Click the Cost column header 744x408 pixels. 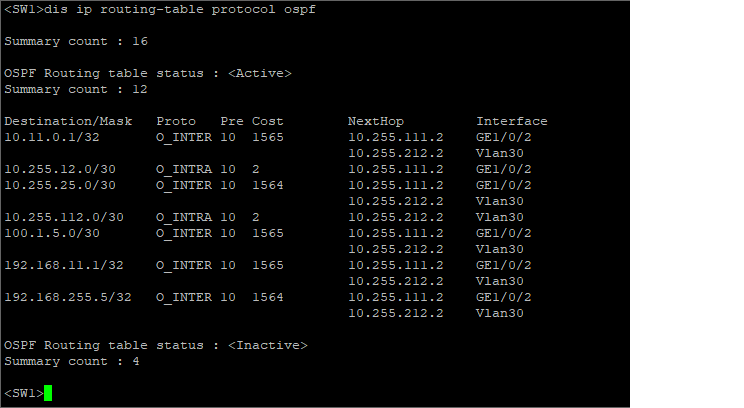(x=267, y=121)
